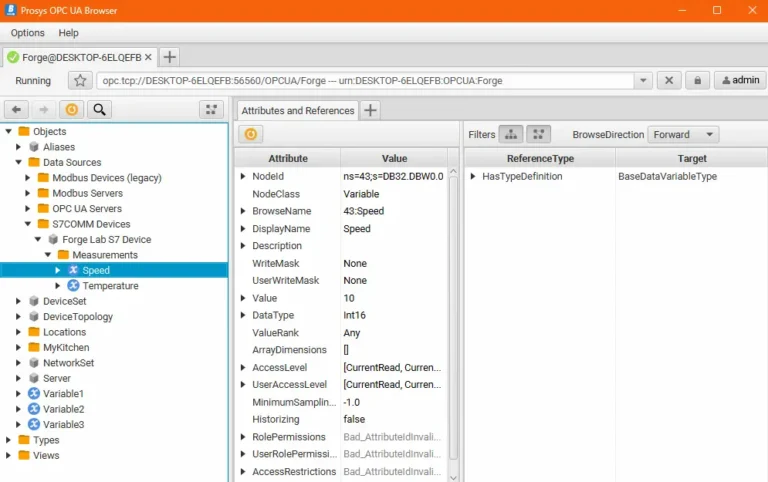768x482 pixels.
Task: Expand the AccessLevel attribute row
Action: click(243, 367)
